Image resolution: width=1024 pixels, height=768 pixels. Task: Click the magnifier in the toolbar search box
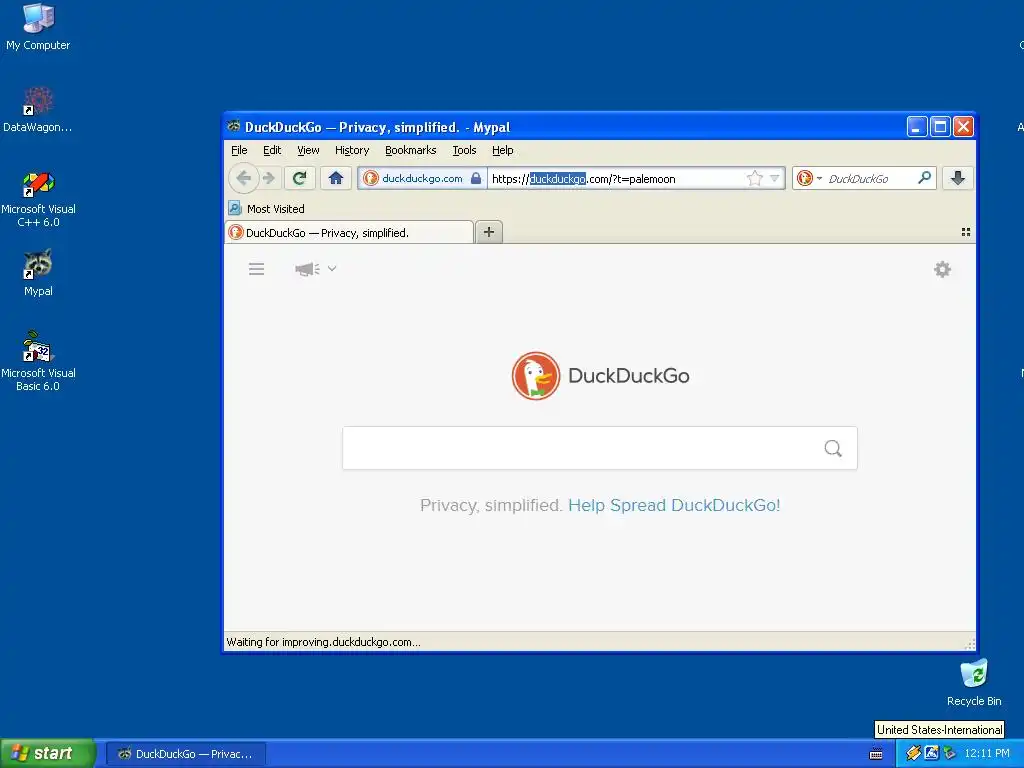[x=925, y=178]
